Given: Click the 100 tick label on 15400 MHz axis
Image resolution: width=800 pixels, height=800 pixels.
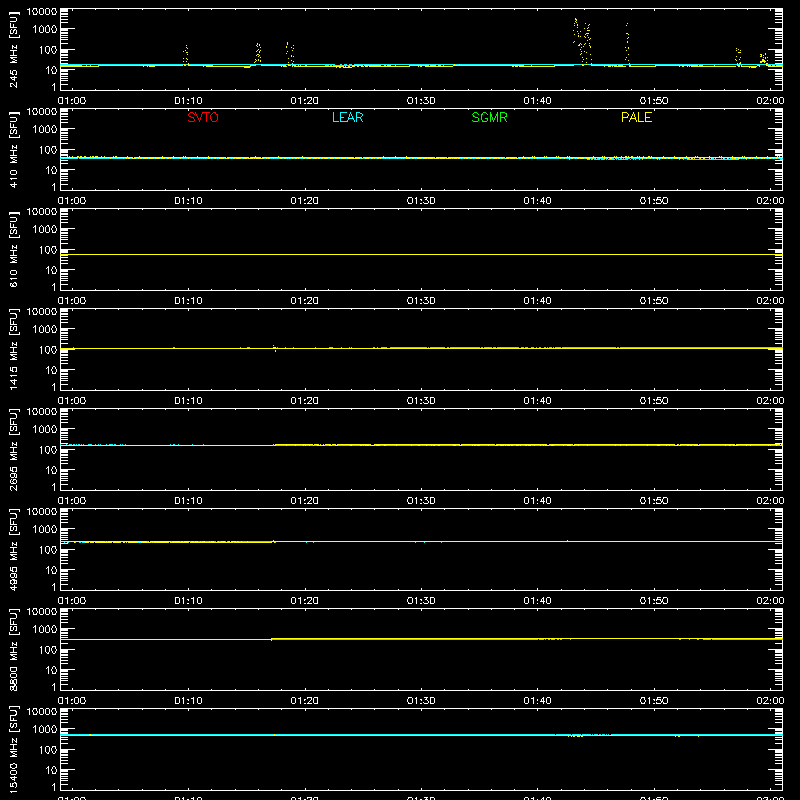Looking at the screenshot, I should click(x=48, y=750).
